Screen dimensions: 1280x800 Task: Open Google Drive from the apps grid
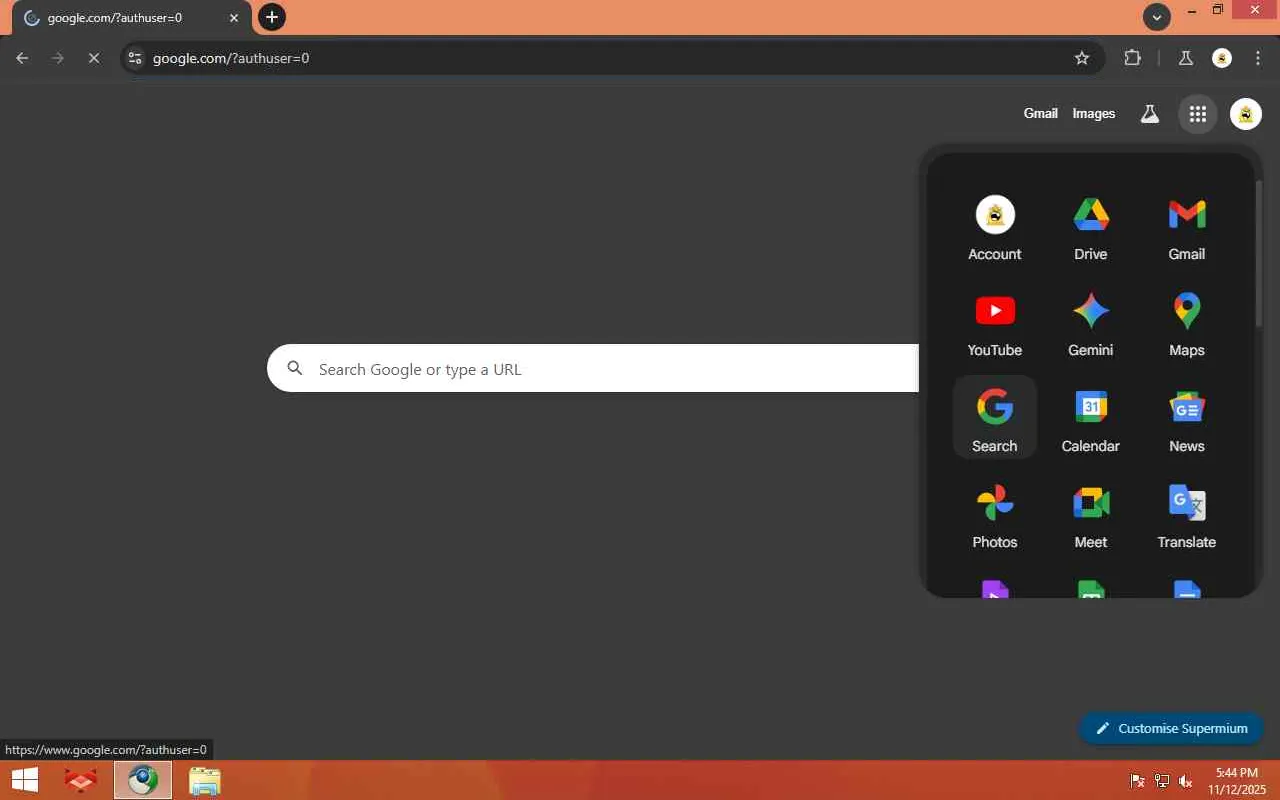pyautogui.click(x=1090, y=228)
